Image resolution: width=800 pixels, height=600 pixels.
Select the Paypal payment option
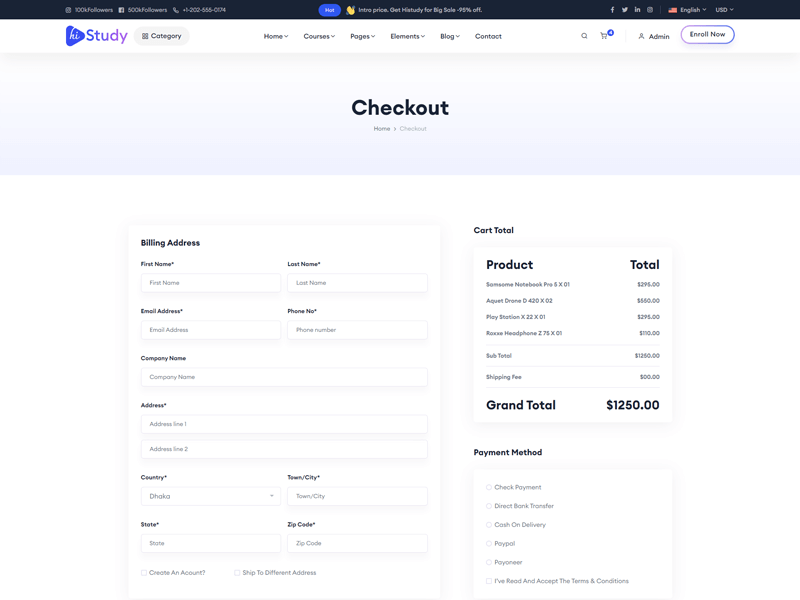489,544
